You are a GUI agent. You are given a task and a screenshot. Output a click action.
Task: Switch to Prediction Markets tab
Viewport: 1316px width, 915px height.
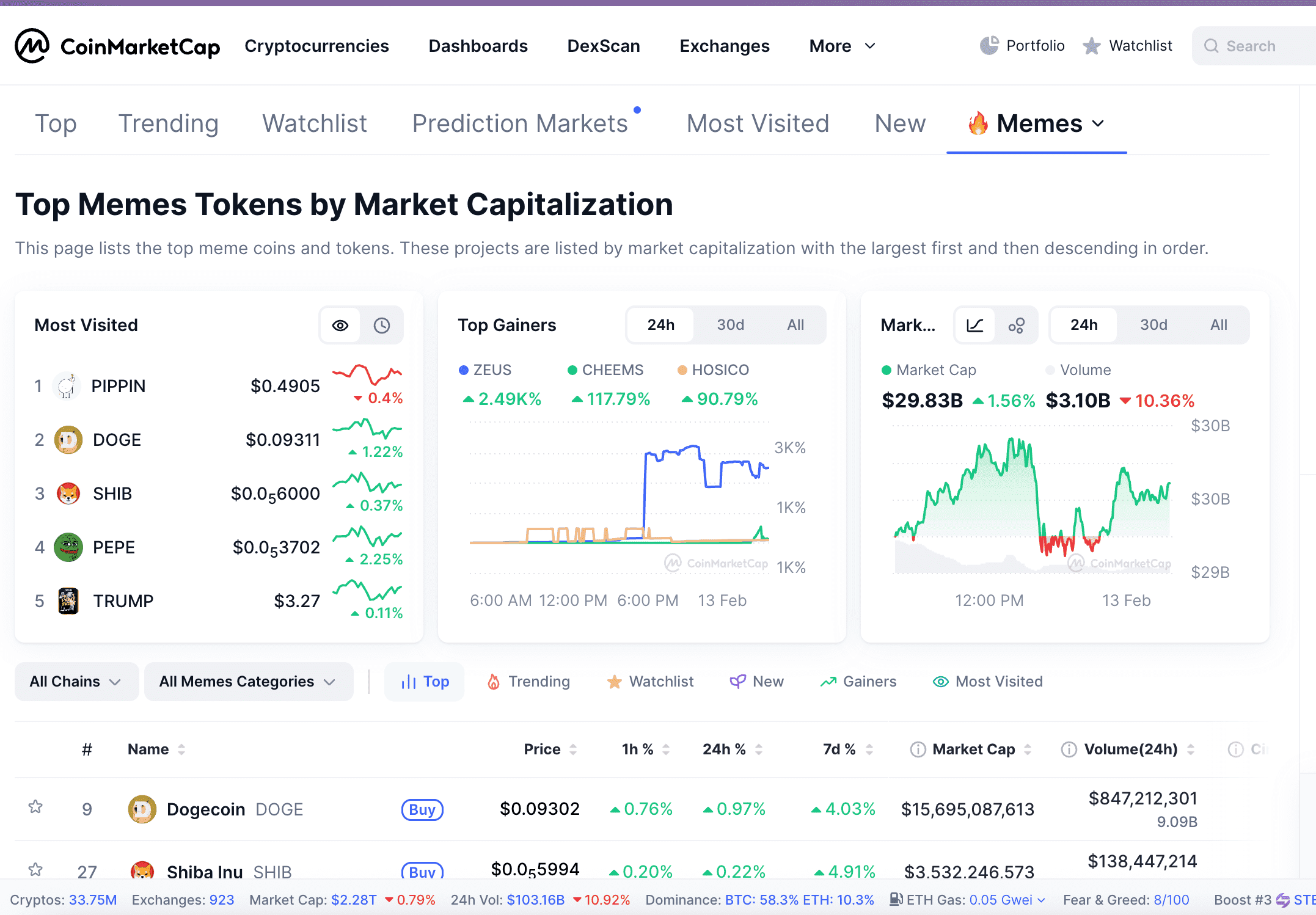pyautogui.click(x=520, y=124)
